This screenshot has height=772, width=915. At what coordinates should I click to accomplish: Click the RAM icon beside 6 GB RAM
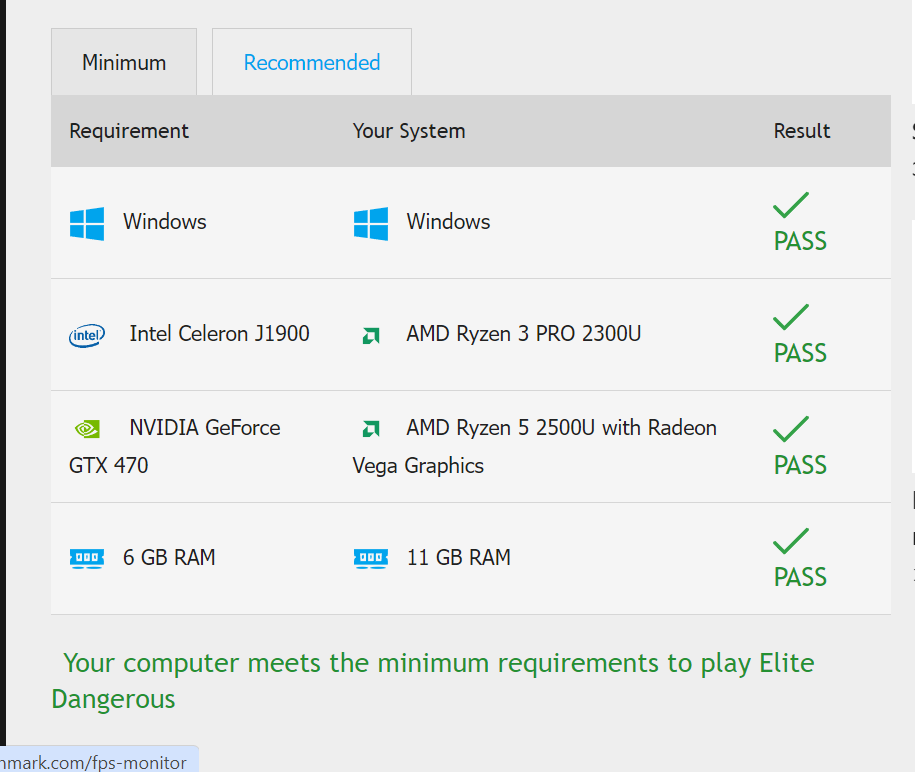click(87, 558)
